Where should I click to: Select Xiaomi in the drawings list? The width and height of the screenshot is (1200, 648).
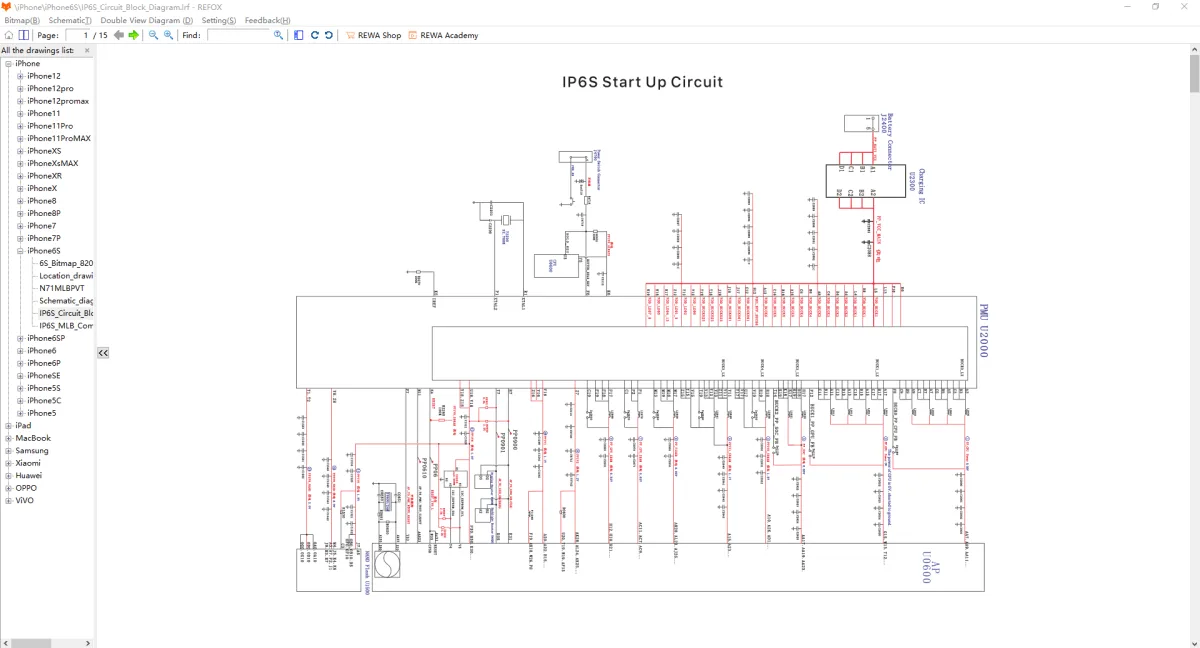[x=28, y=463]
